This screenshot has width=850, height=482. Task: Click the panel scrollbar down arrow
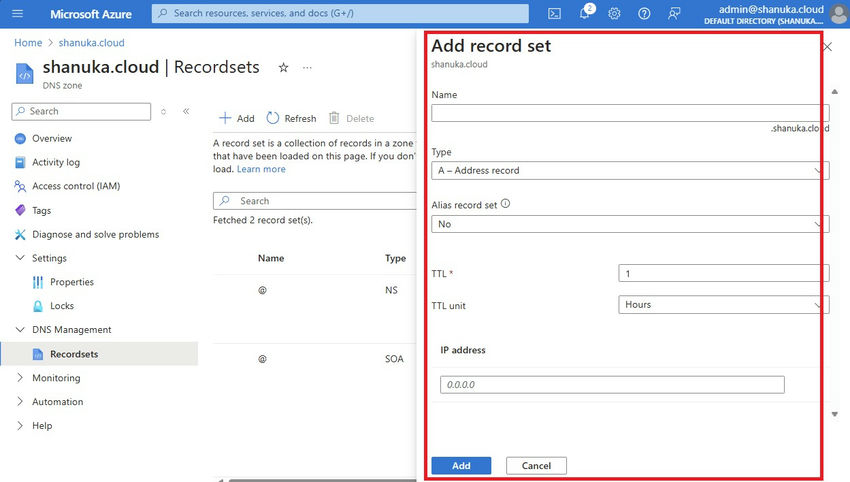(835, 414)
